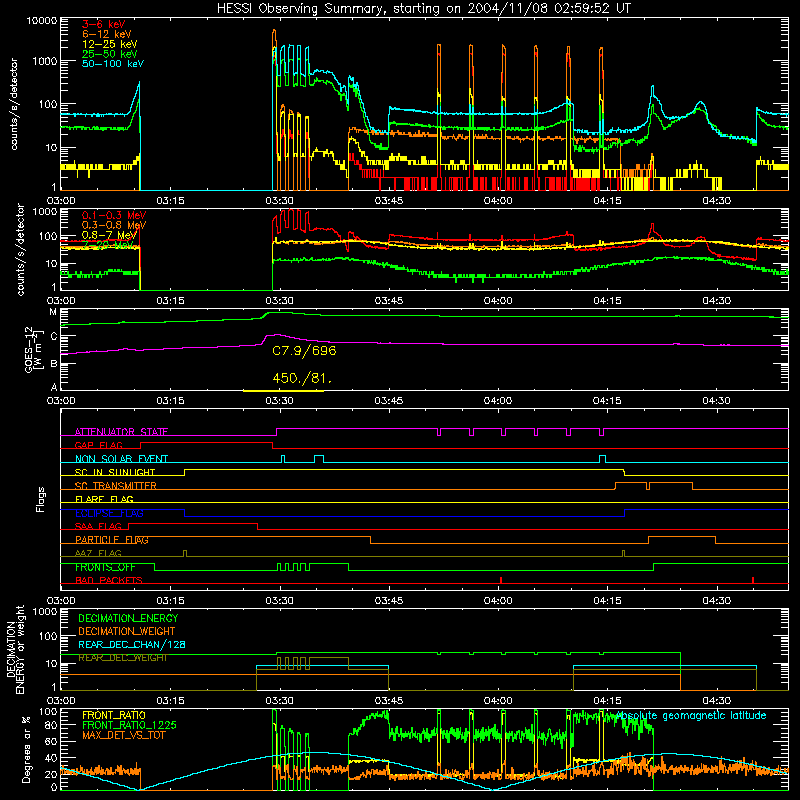This screenshot has height=800, width=800.
Task: Click the Flags axis label
Action: [40, 499]
